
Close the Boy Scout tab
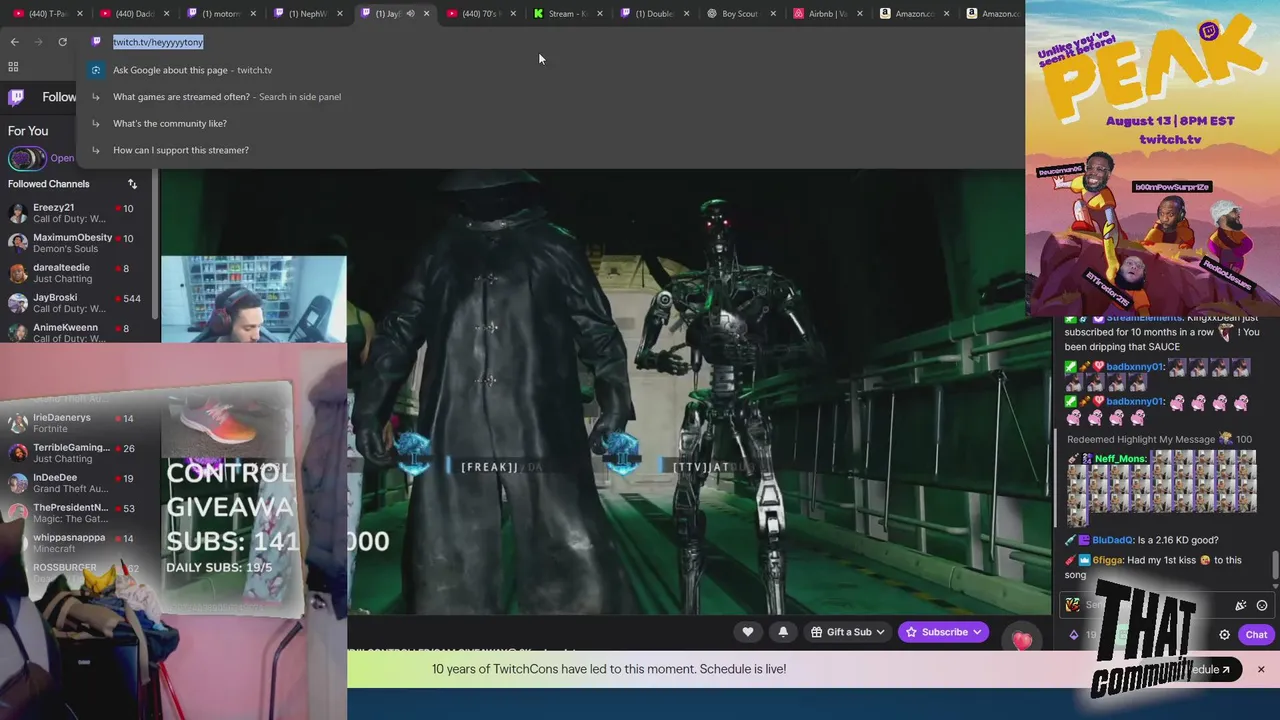773,14
